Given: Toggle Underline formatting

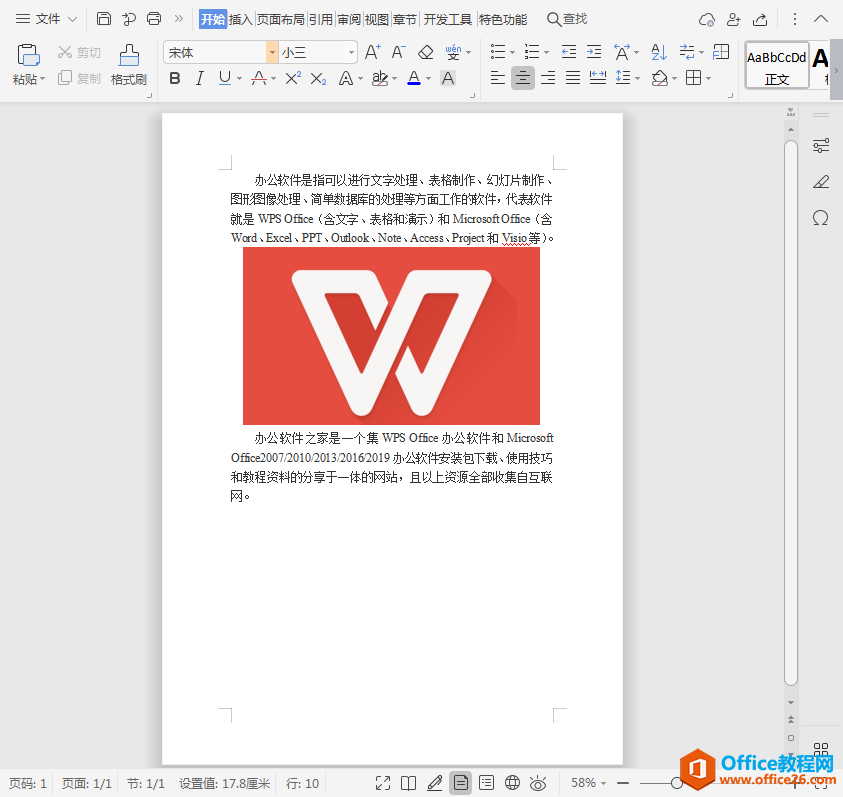Looking at the screenshot, I should [x=225, y=79].
